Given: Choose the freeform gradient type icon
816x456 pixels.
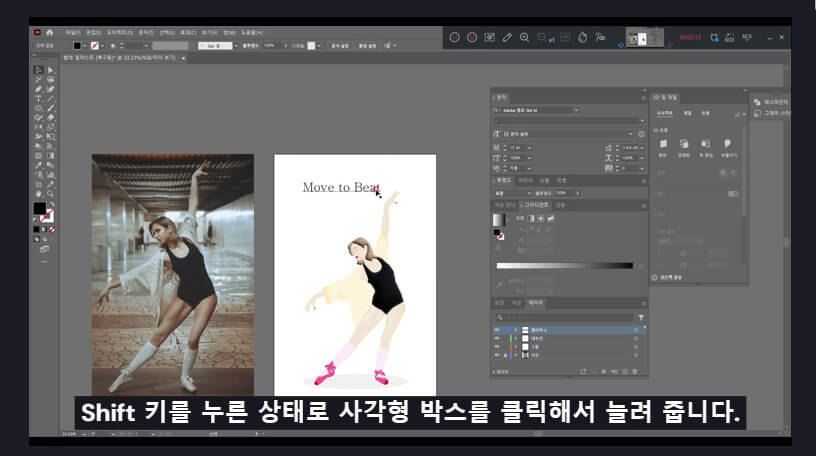Looking at the screenshot, I should [551, 219].
